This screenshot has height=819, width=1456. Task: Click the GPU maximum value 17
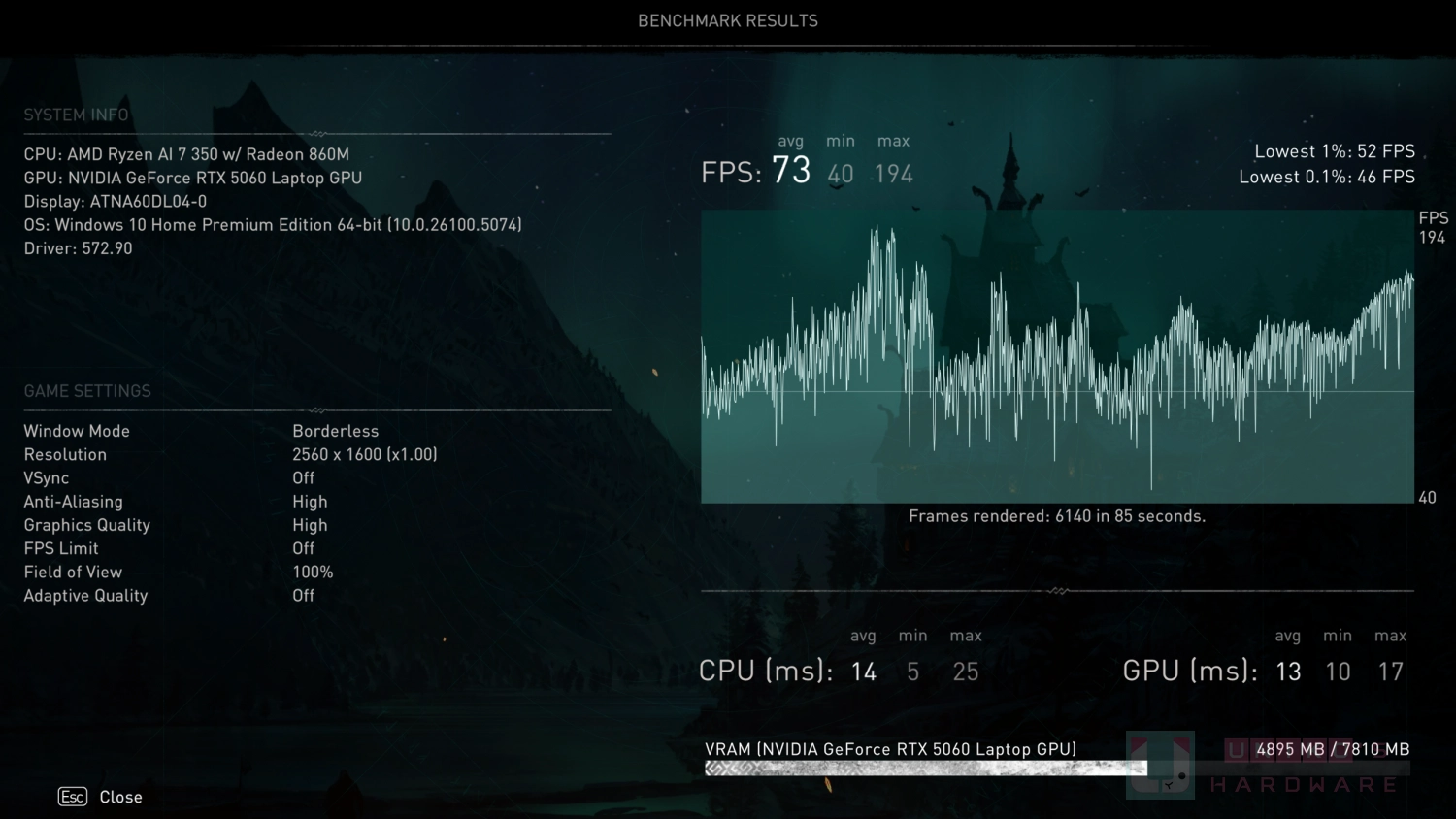[1391, 672]
